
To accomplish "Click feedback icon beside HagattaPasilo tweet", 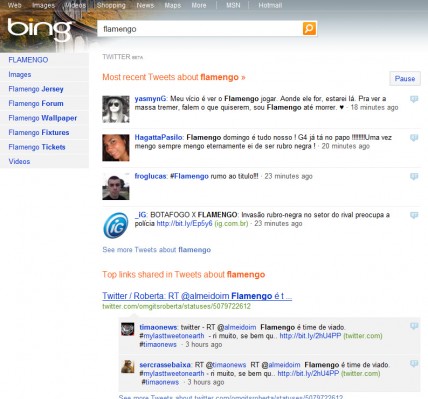I will click(414, 138).
